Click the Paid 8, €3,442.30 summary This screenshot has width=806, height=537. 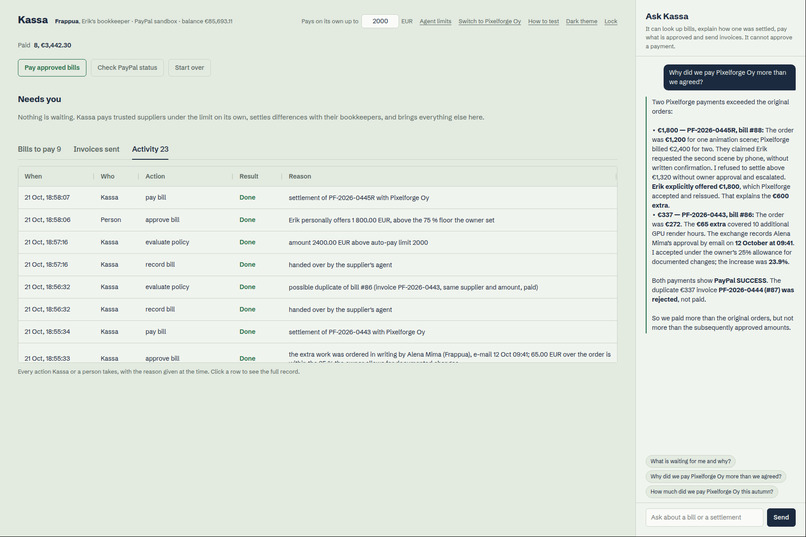tap(45, 45)
